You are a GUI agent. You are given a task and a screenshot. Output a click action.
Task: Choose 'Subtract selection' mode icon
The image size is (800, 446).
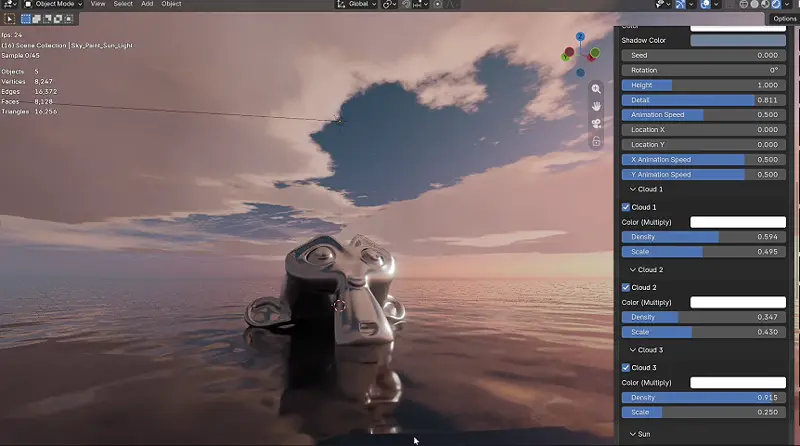47,19
